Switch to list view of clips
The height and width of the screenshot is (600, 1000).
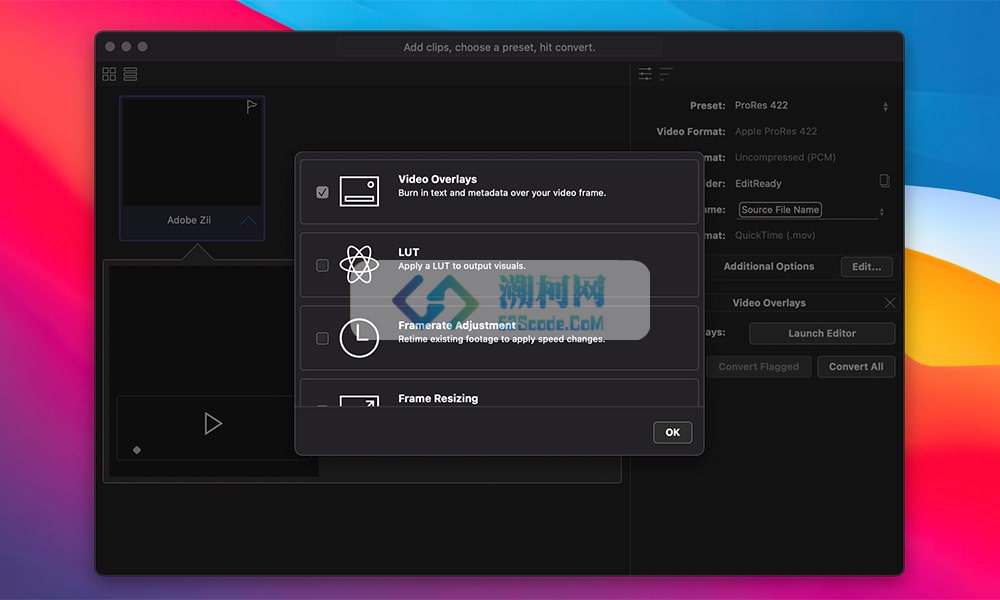point(130,74)
